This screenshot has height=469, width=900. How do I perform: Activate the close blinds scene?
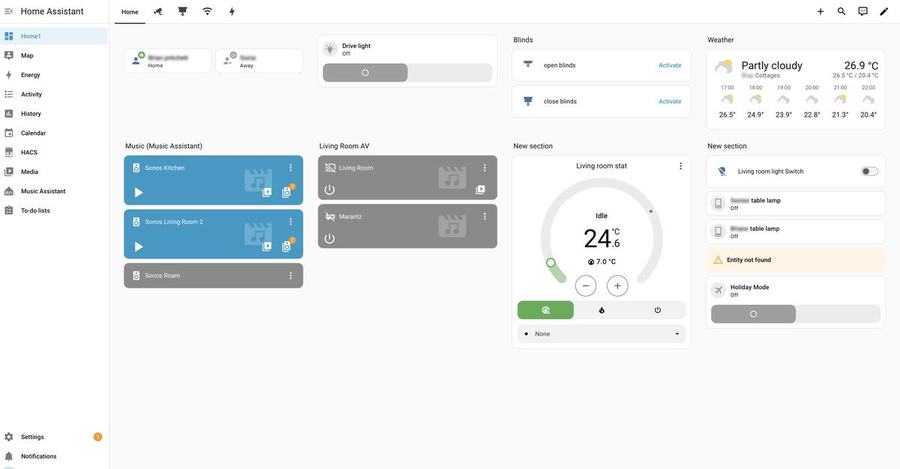pos(670,102)
